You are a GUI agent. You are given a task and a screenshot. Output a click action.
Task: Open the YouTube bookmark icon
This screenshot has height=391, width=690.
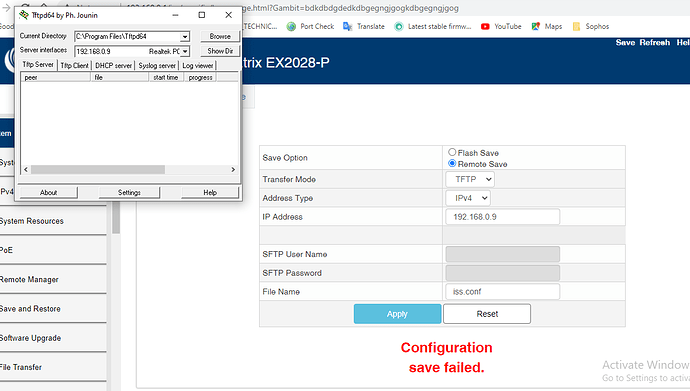click(485, 26)
